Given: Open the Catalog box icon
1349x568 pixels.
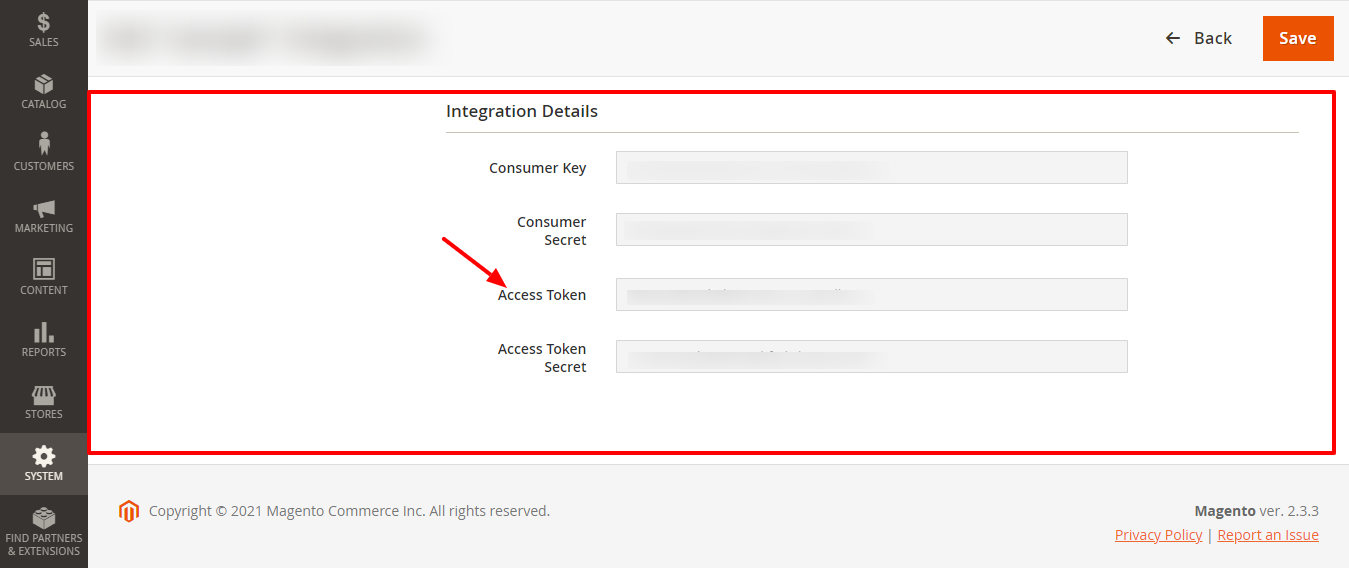Looking at the screenshot, I should (44, 84).
